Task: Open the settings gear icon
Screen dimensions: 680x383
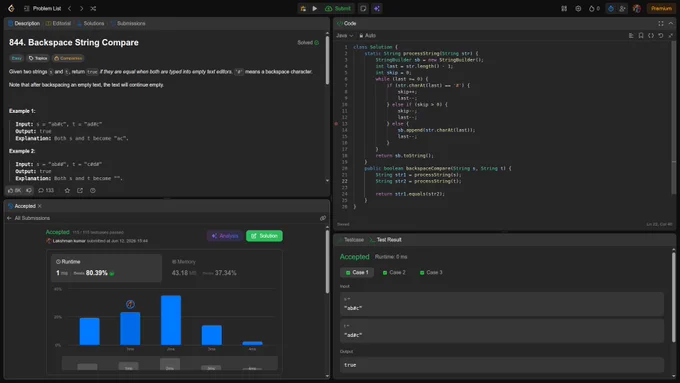Action: [578, 8]
